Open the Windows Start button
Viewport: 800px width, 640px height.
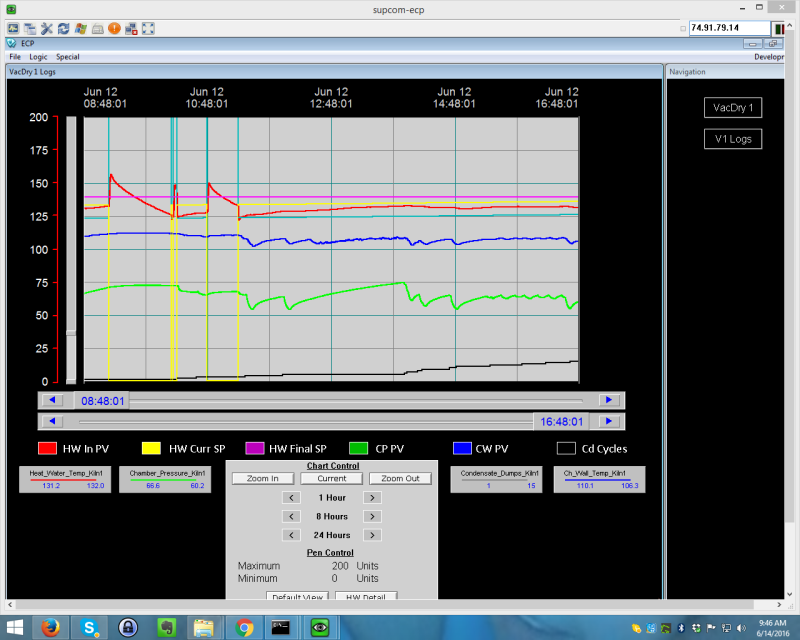point(14,627)
